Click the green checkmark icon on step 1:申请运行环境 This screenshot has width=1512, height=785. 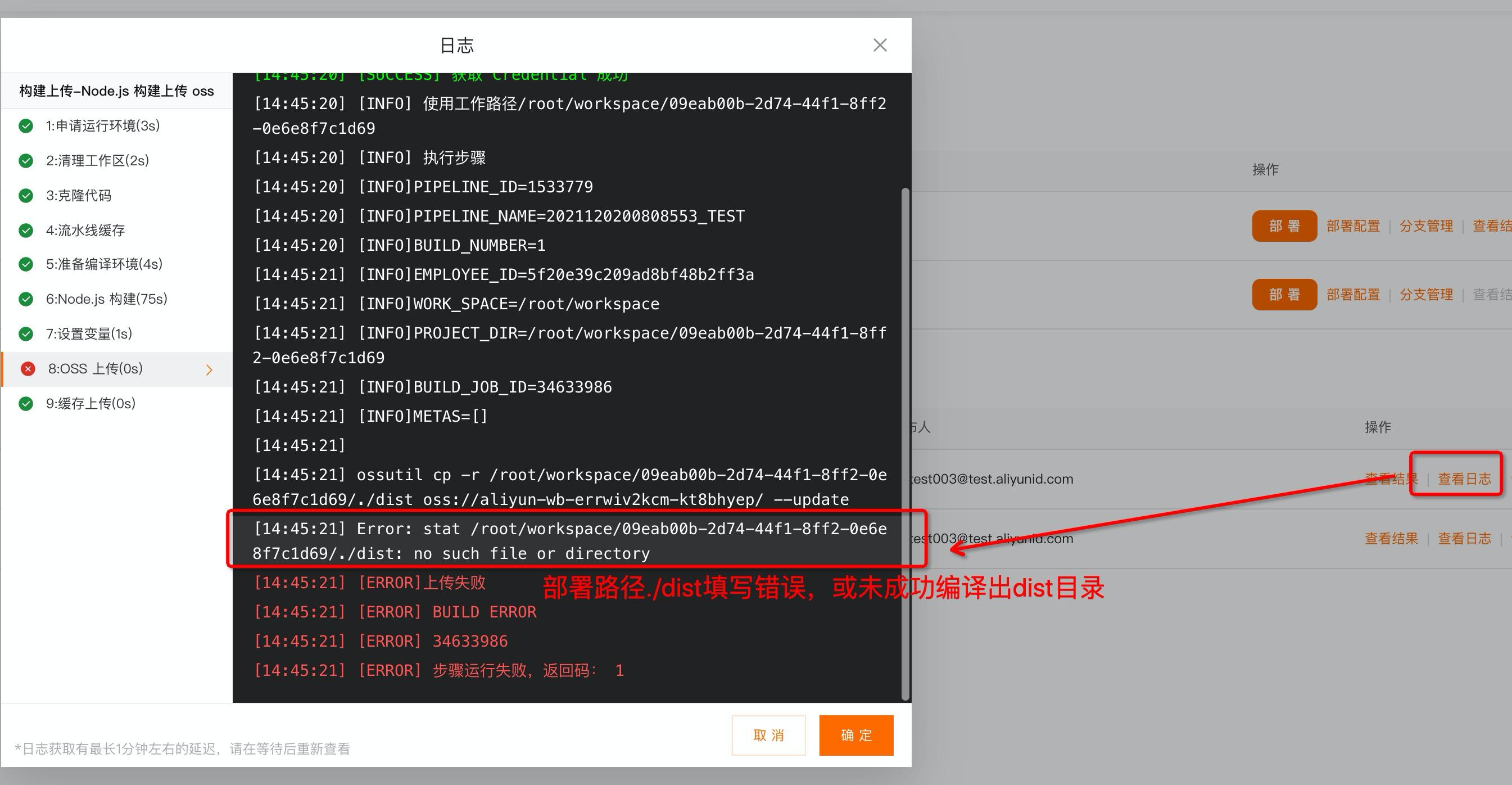tap(26, 125)
